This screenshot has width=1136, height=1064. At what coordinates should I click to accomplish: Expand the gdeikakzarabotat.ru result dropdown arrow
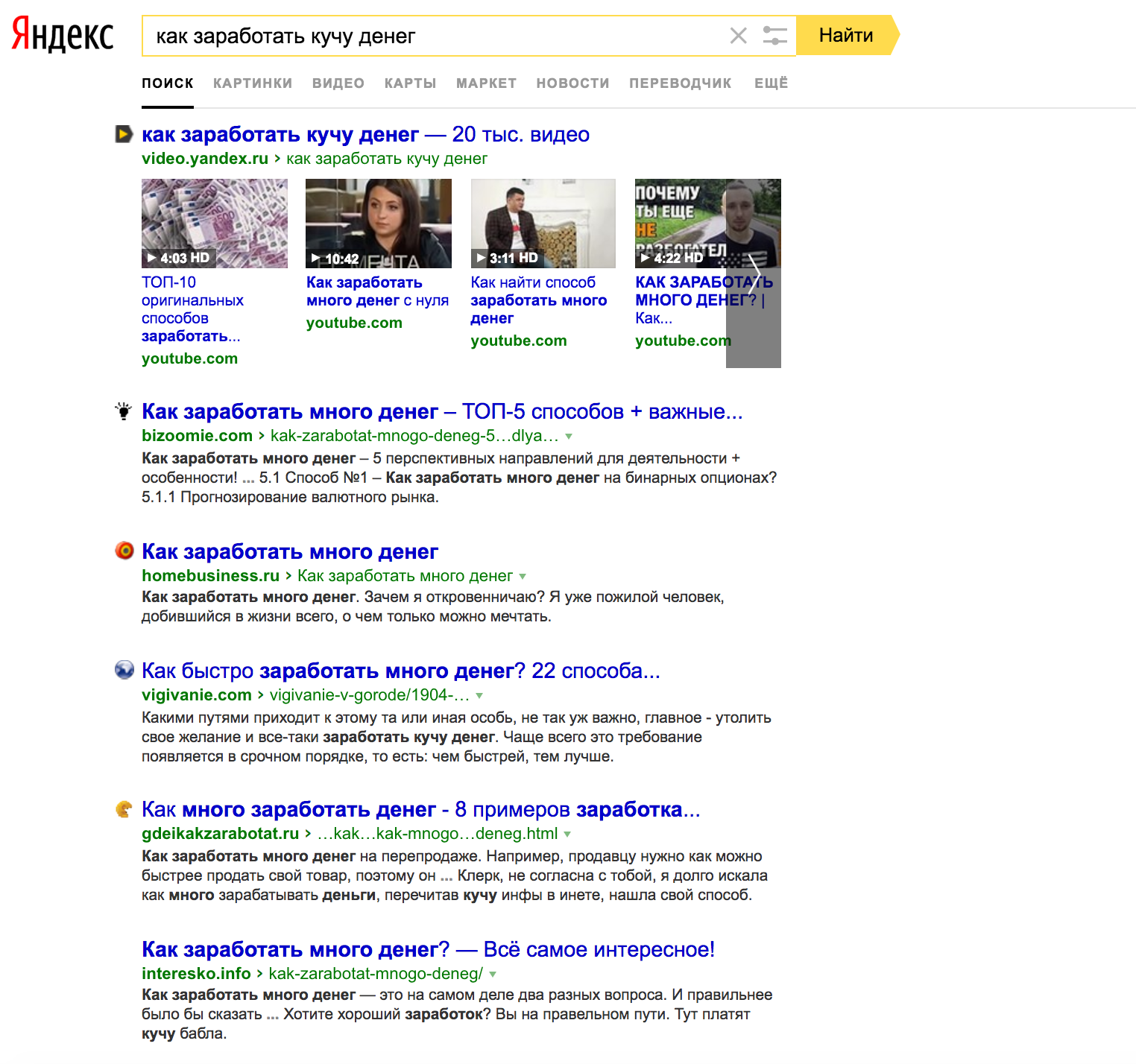coord(567,835)
